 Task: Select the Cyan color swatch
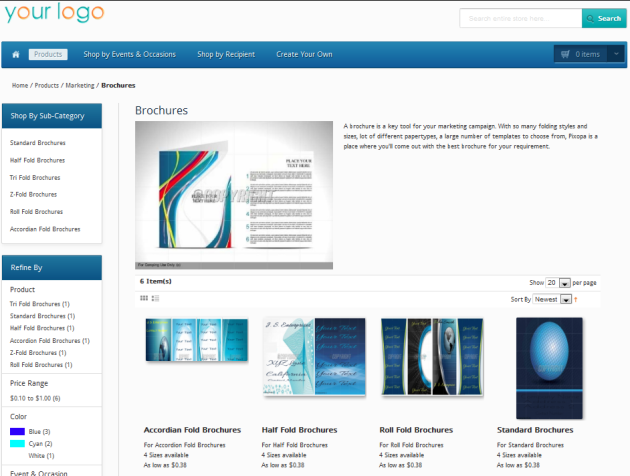17,443
